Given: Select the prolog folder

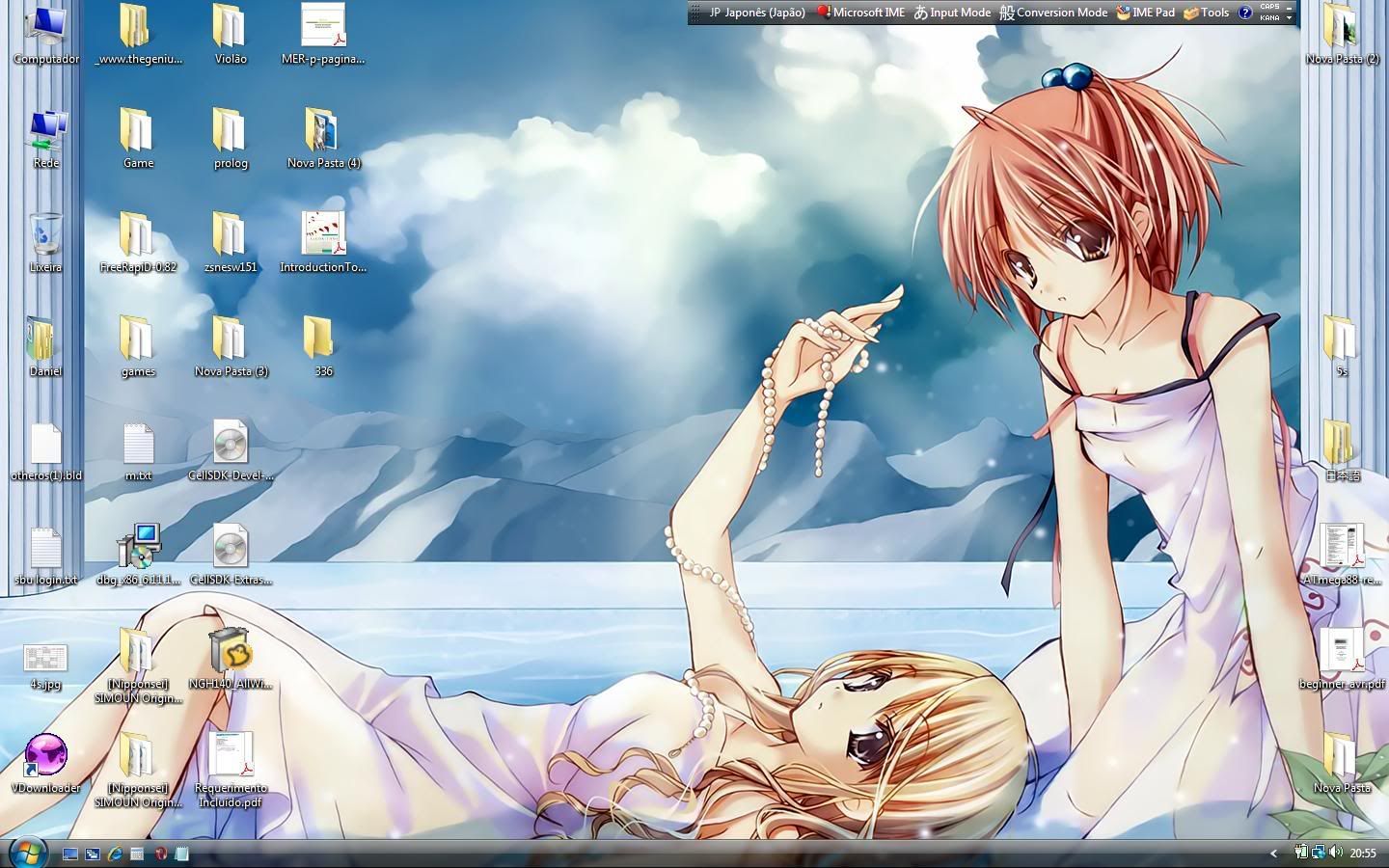Looking at the screenshot, I should point(231,138).
